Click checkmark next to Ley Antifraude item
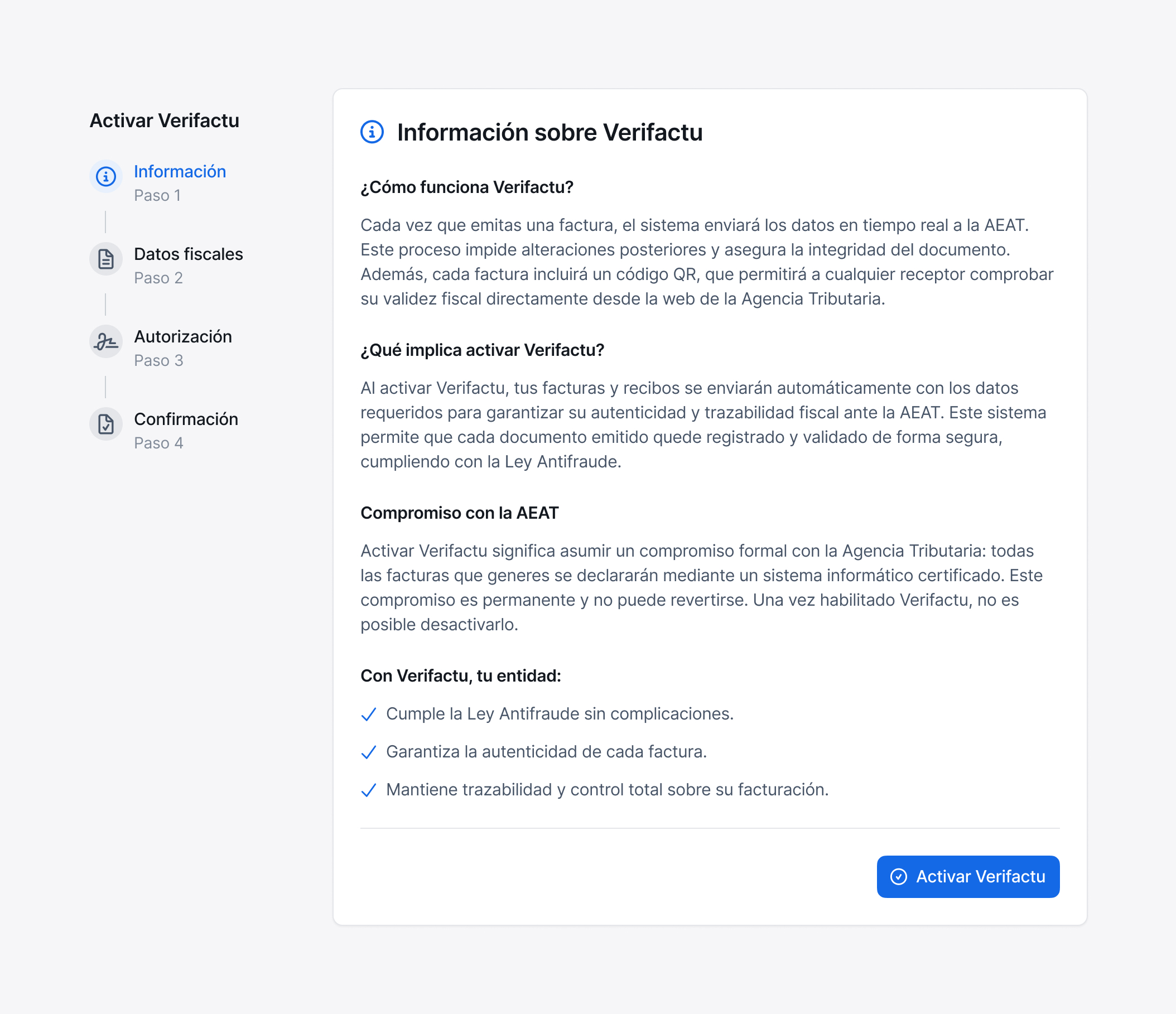 coord(369,714)
